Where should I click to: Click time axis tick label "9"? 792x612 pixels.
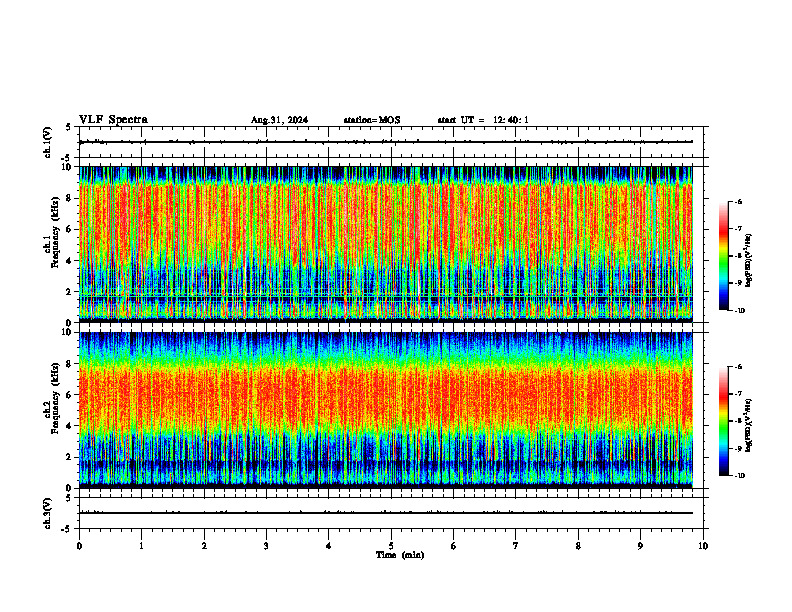[x=640, y=546]
